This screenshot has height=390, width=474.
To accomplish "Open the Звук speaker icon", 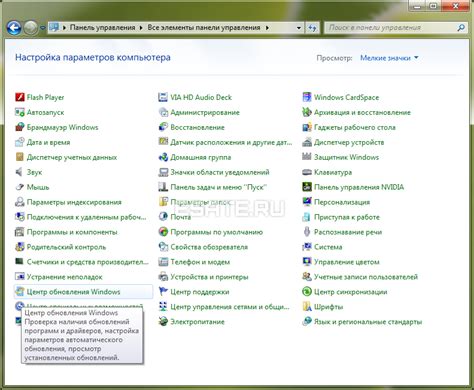I will click(20, 172).
